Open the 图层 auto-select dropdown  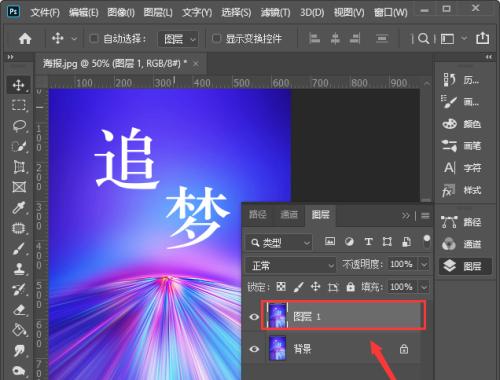178,39
